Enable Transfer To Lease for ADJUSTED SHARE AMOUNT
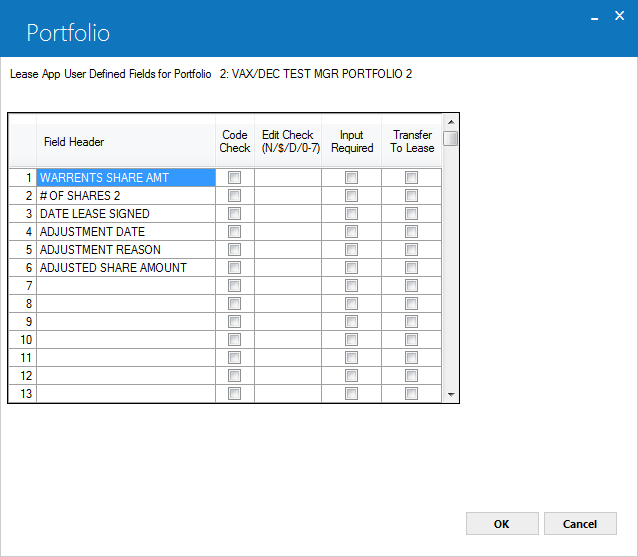The width and height of the screenshot is (638, 557). 411,267
